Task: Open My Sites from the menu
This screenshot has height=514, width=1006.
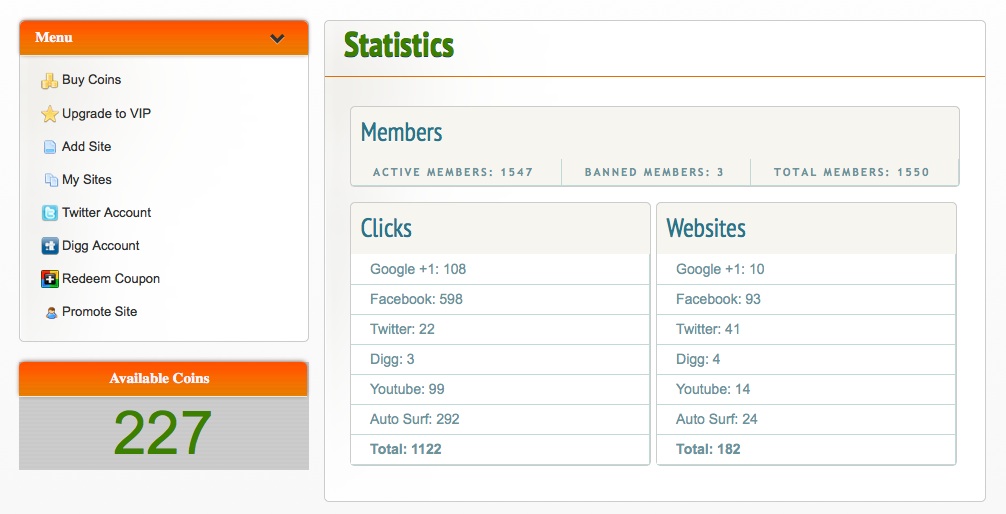Action: pyautogui.click(x=87, y=180)
